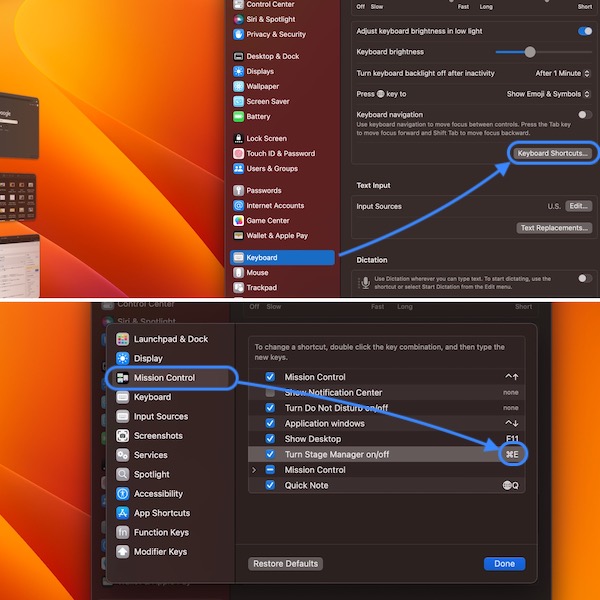Toggle Adjust keyboard brightness in low light
This screenshot has height=600, width=600.
pyautogui.click(x=585, y=31)
